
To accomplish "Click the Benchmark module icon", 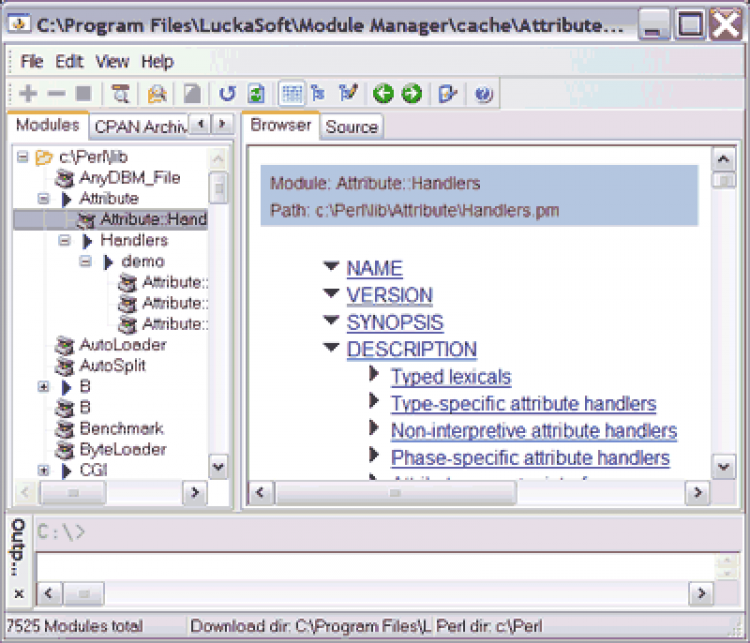I will coord(65,429).
